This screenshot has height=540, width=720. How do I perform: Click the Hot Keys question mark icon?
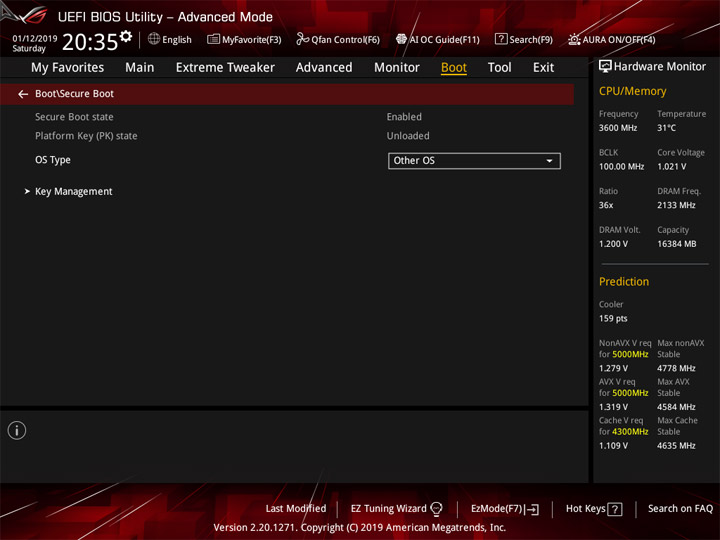(615, 509)
